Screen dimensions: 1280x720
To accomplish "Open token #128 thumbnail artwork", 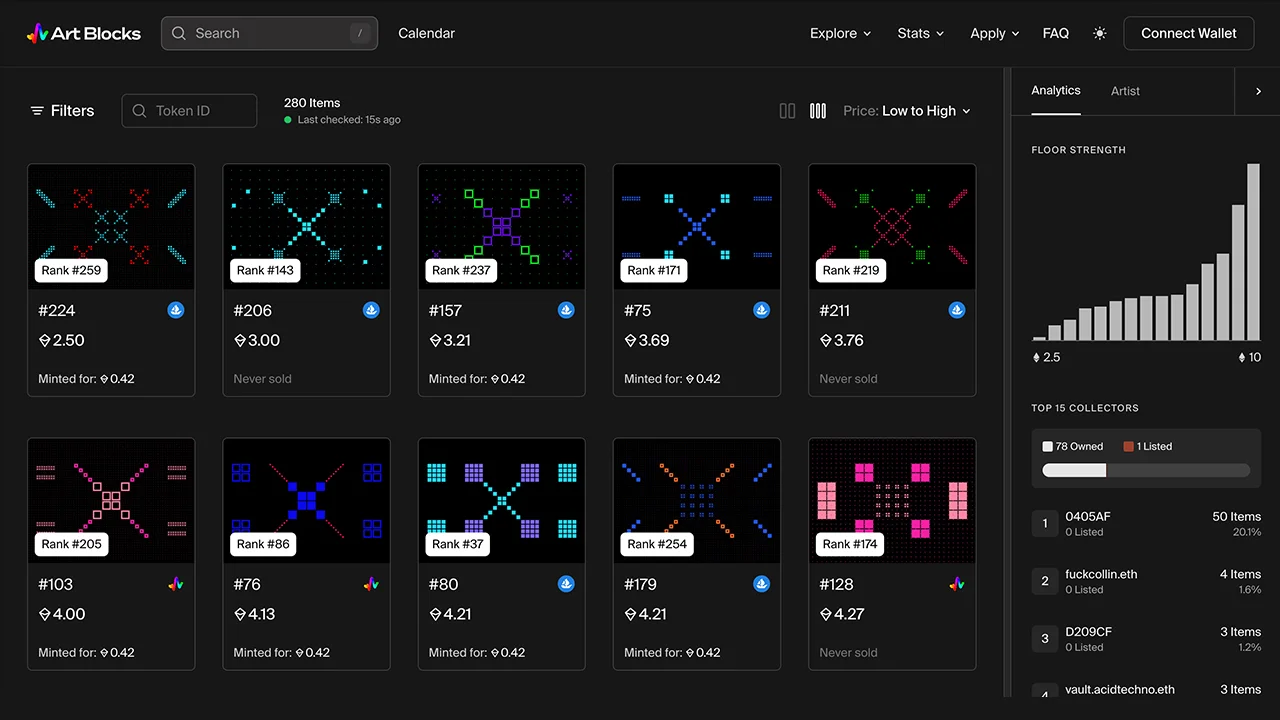I will coord(892,500).
